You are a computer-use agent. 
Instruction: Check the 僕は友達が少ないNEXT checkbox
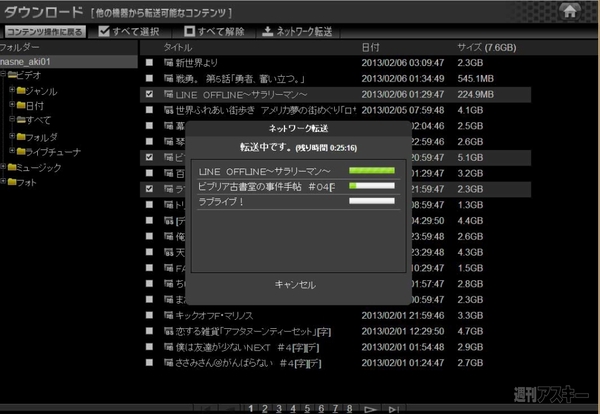[x=149, y=347]
